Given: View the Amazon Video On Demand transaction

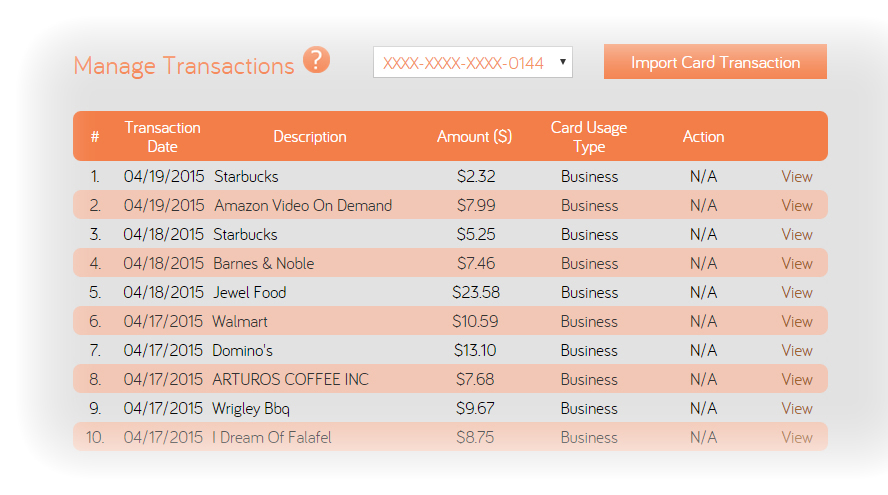Looking at the screenshot, I should click(x=796, y=206).
